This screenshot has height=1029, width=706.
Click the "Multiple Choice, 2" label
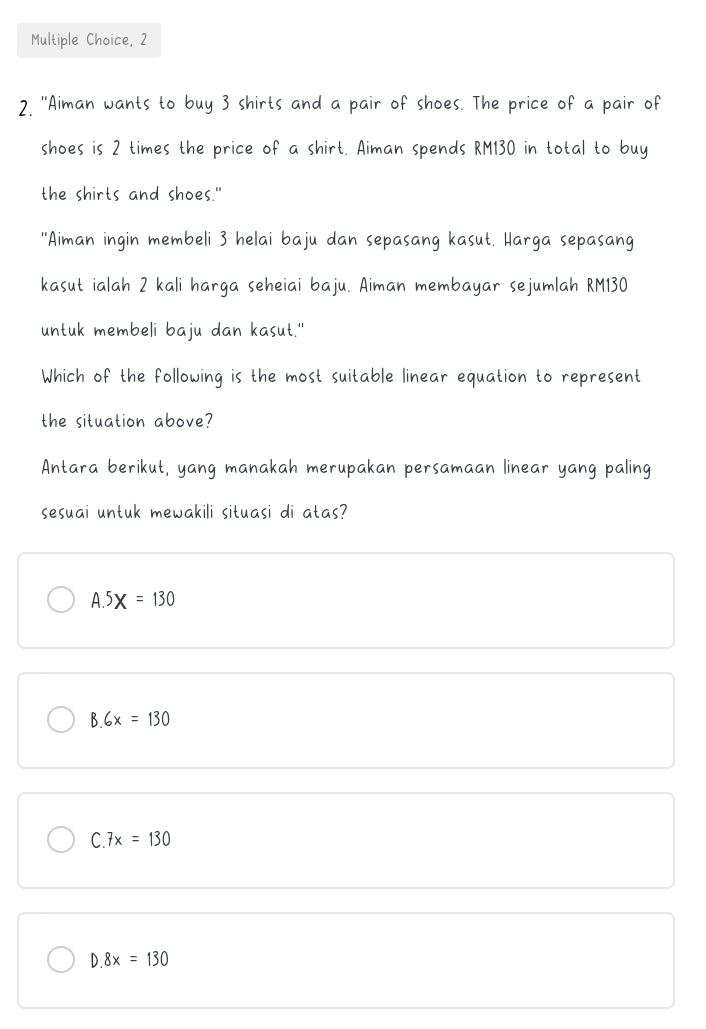pos(89,40)
